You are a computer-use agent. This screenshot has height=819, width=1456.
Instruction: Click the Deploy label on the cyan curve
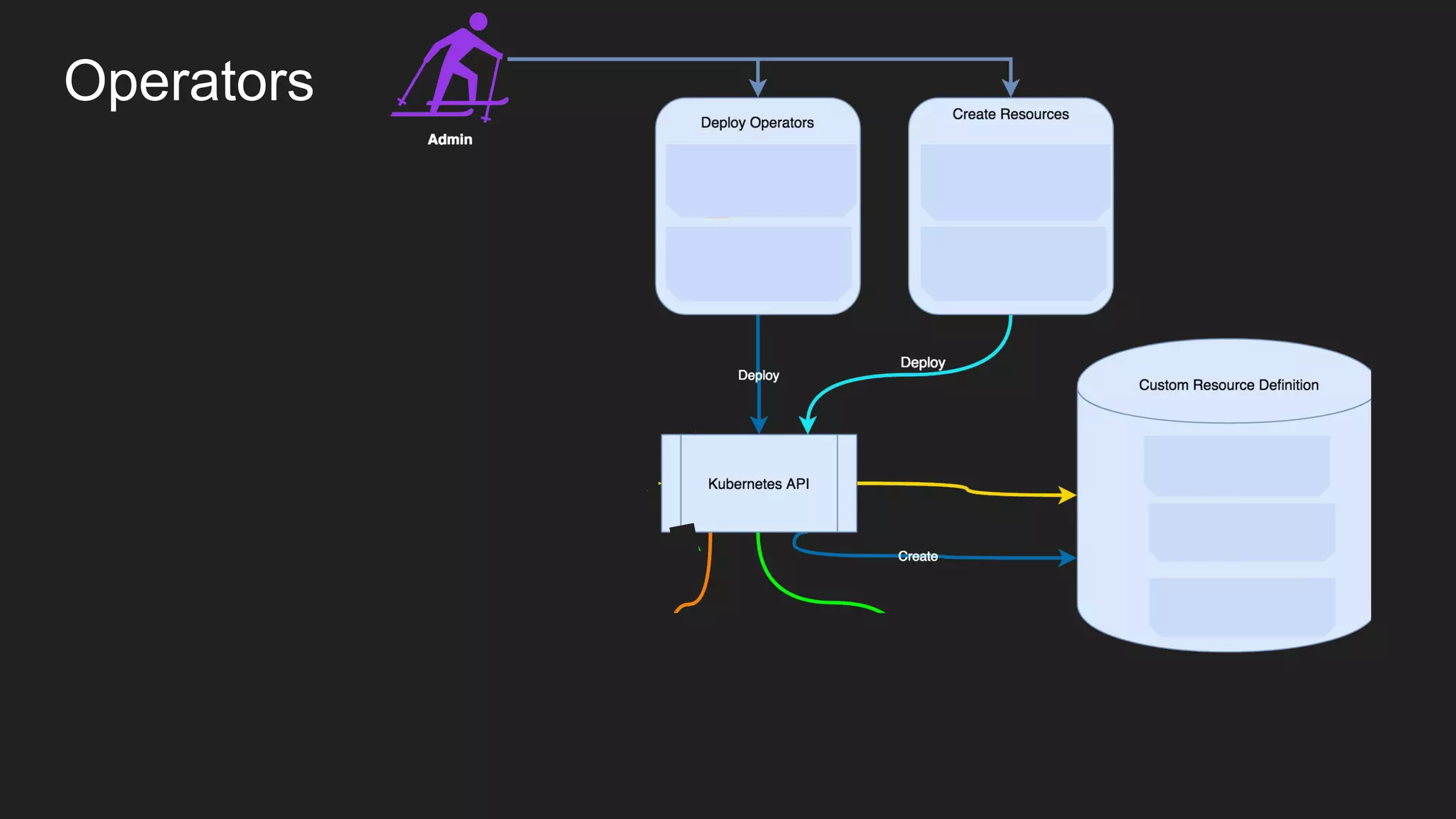pos(922,363)
